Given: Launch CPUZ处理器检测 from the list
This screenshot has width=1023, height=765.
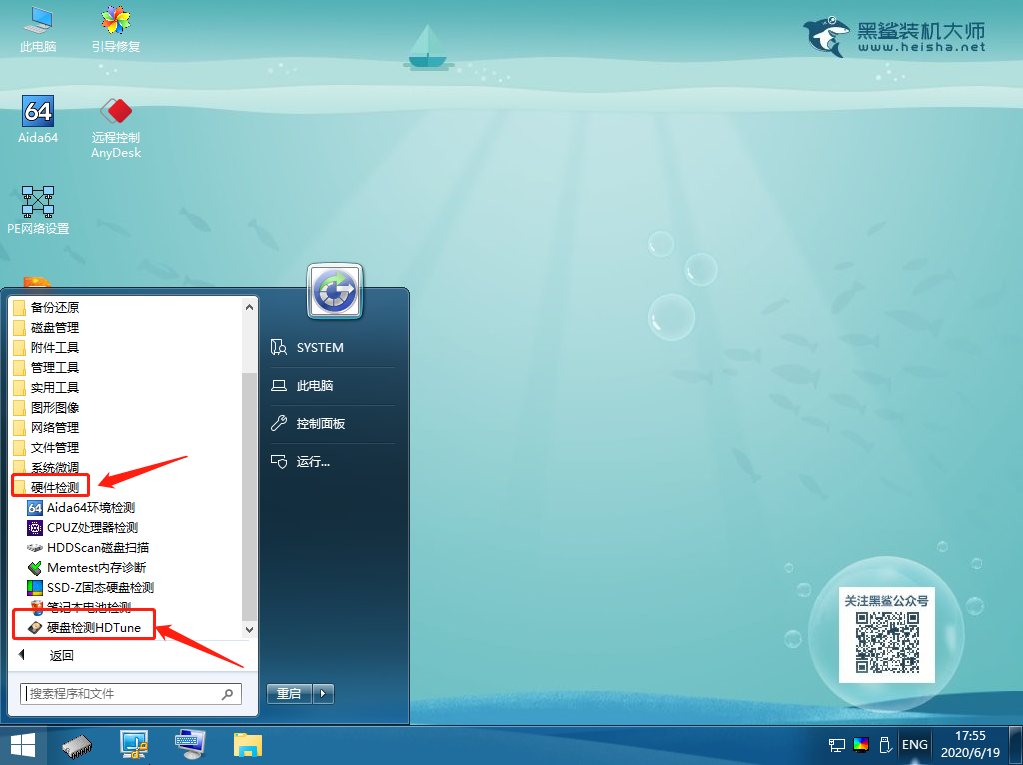Looking at the screenshot, I should pos(82,528).
